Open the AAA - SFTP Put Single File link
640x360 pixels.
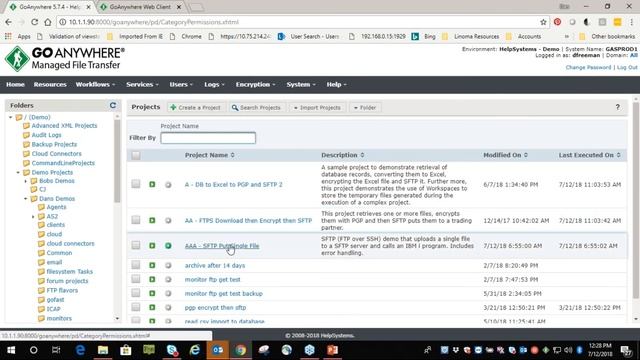click(x=222, y=246)
